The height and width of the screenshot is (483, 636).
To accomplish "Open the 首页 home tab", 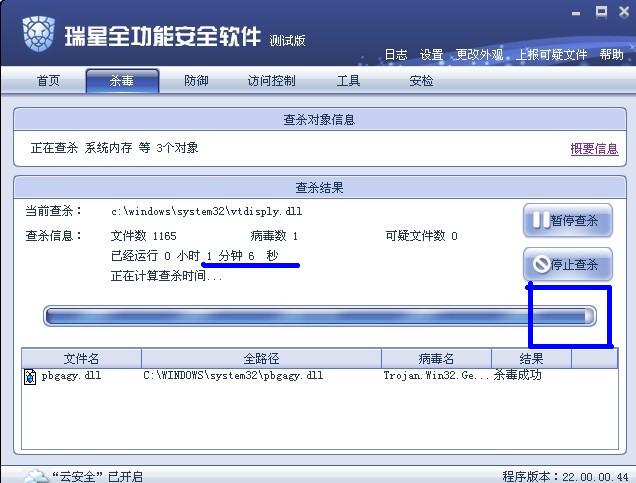I will click(48, 81).
